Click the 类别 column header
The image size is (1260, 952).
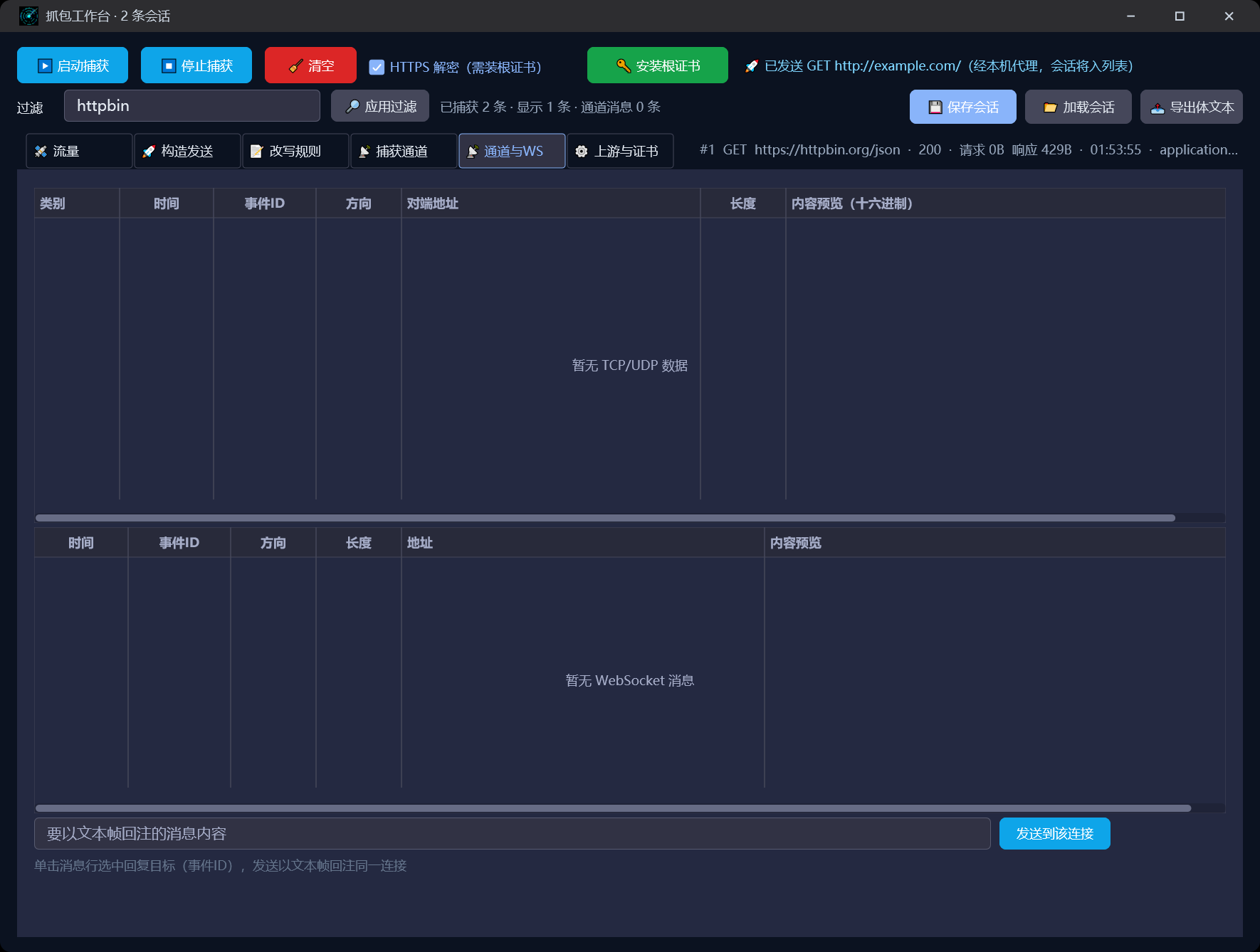pos(77,203)
